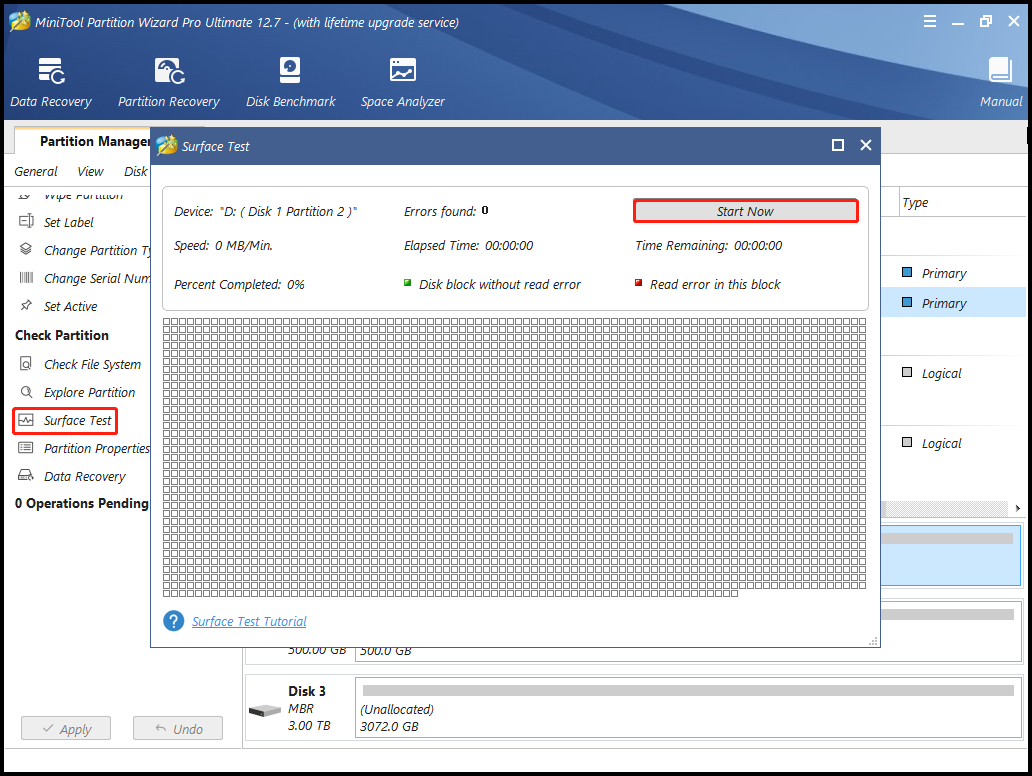1032x776 pixels.
Task: Click the Apply button
Action: click(x=66, y=729)
